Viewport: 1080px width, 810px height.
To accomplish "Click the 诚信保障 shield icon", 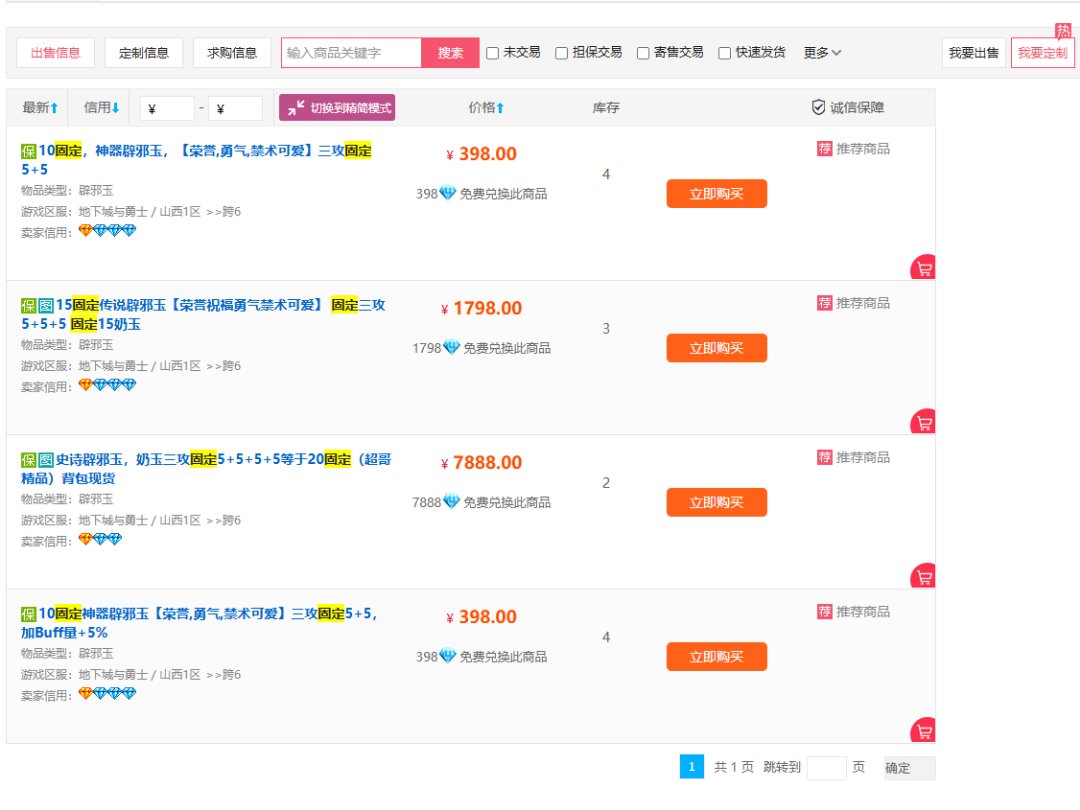I will tap(818, 108).
